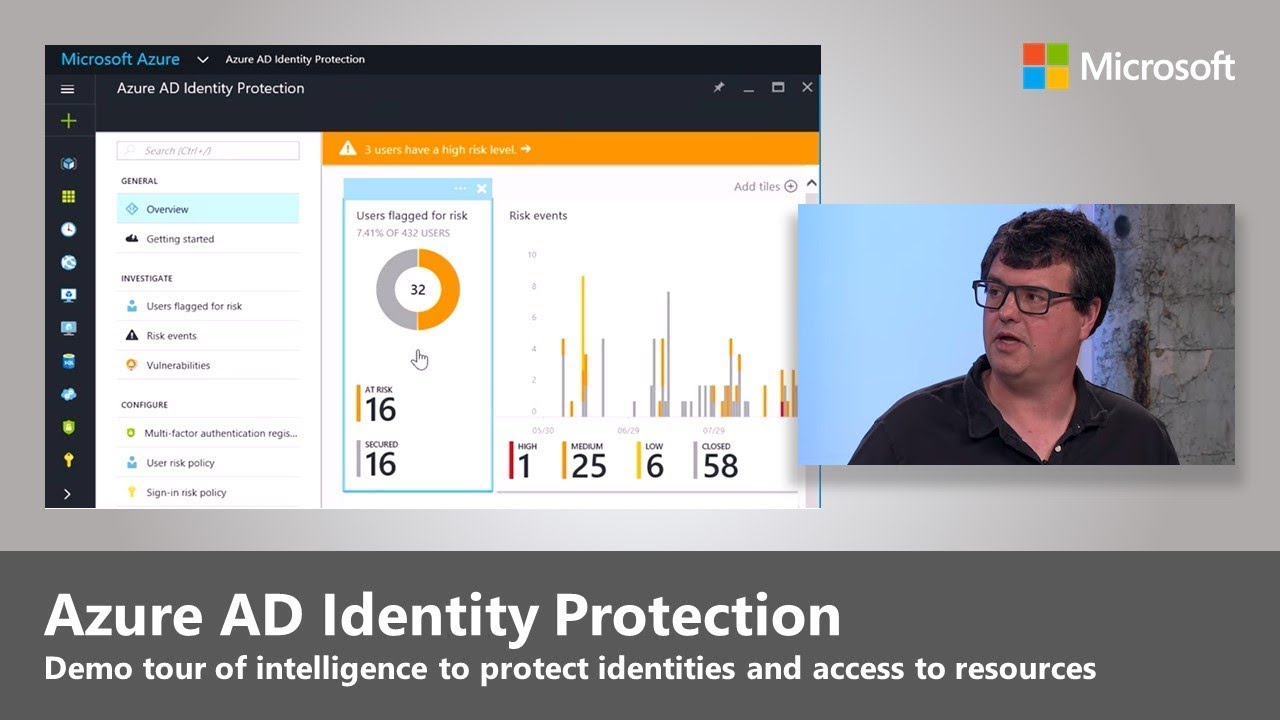Image resolution: width=1280 pixels, height=720 pixels.
Task: Open Users flagged for risk menu item
Action: [208, 306]
